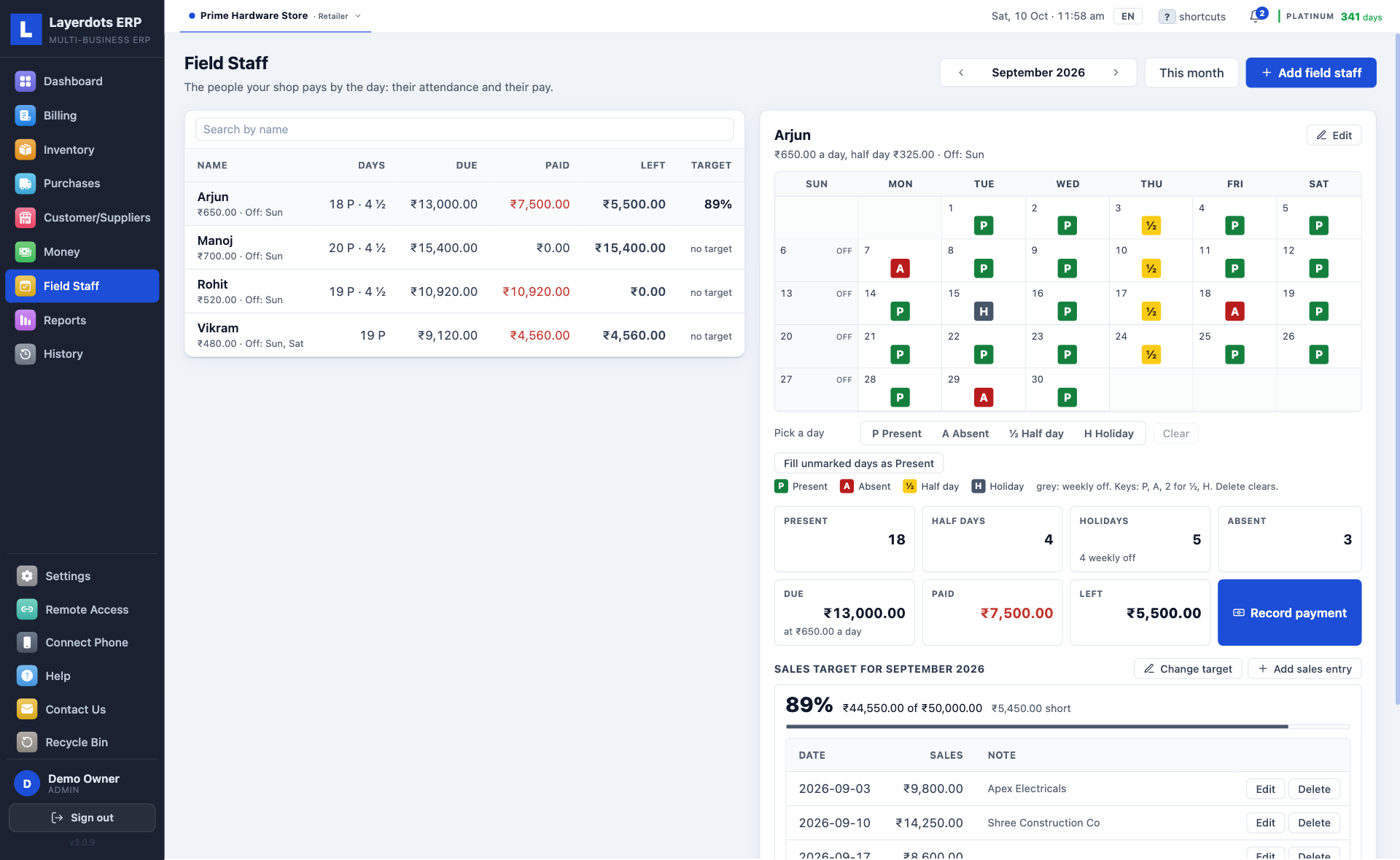Delete the Apex Electricals sales entry

tap(1314, 789)
